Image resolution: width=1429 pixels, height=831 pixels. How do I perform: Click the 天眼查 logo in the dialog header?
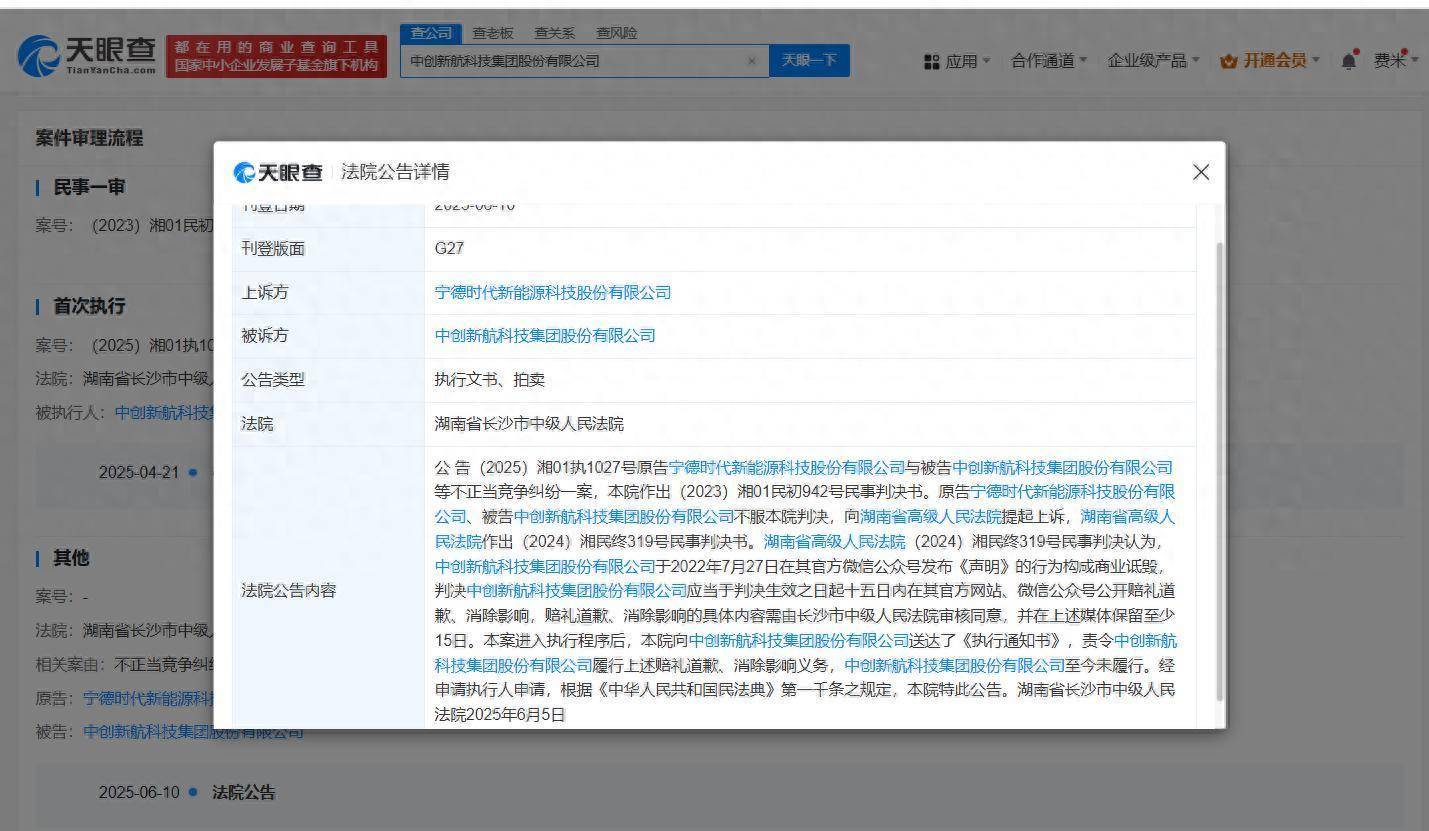(x=279, y=172)
